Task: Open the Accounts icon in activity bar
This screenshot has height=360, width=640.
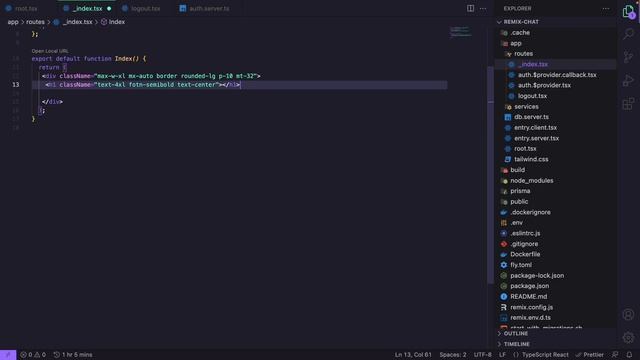Action: pyautogui.click(x=628, y=315)
